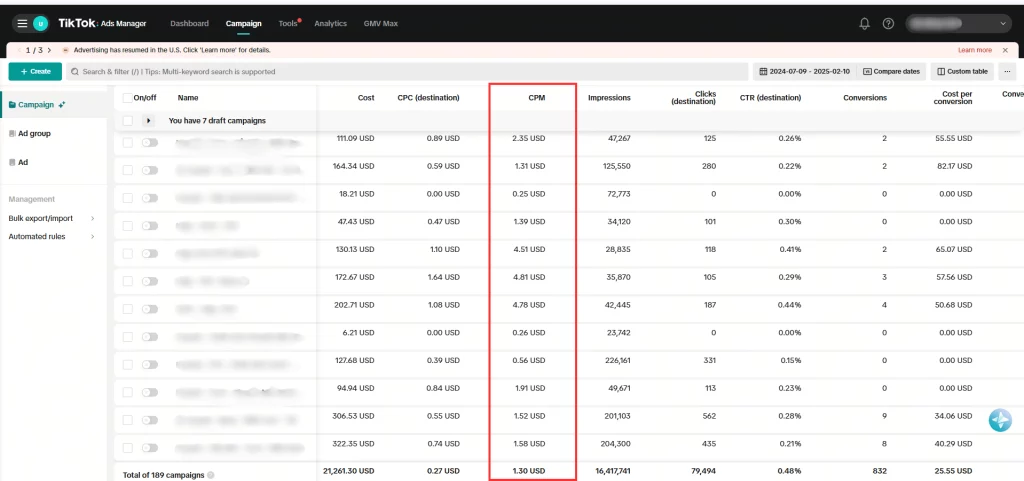Image resolution: width=1024 pixels, height=481 pixels.
Task: Open the date range picker 2024-07-09 - 2025-02-10
Action: (x=805, y=71)
